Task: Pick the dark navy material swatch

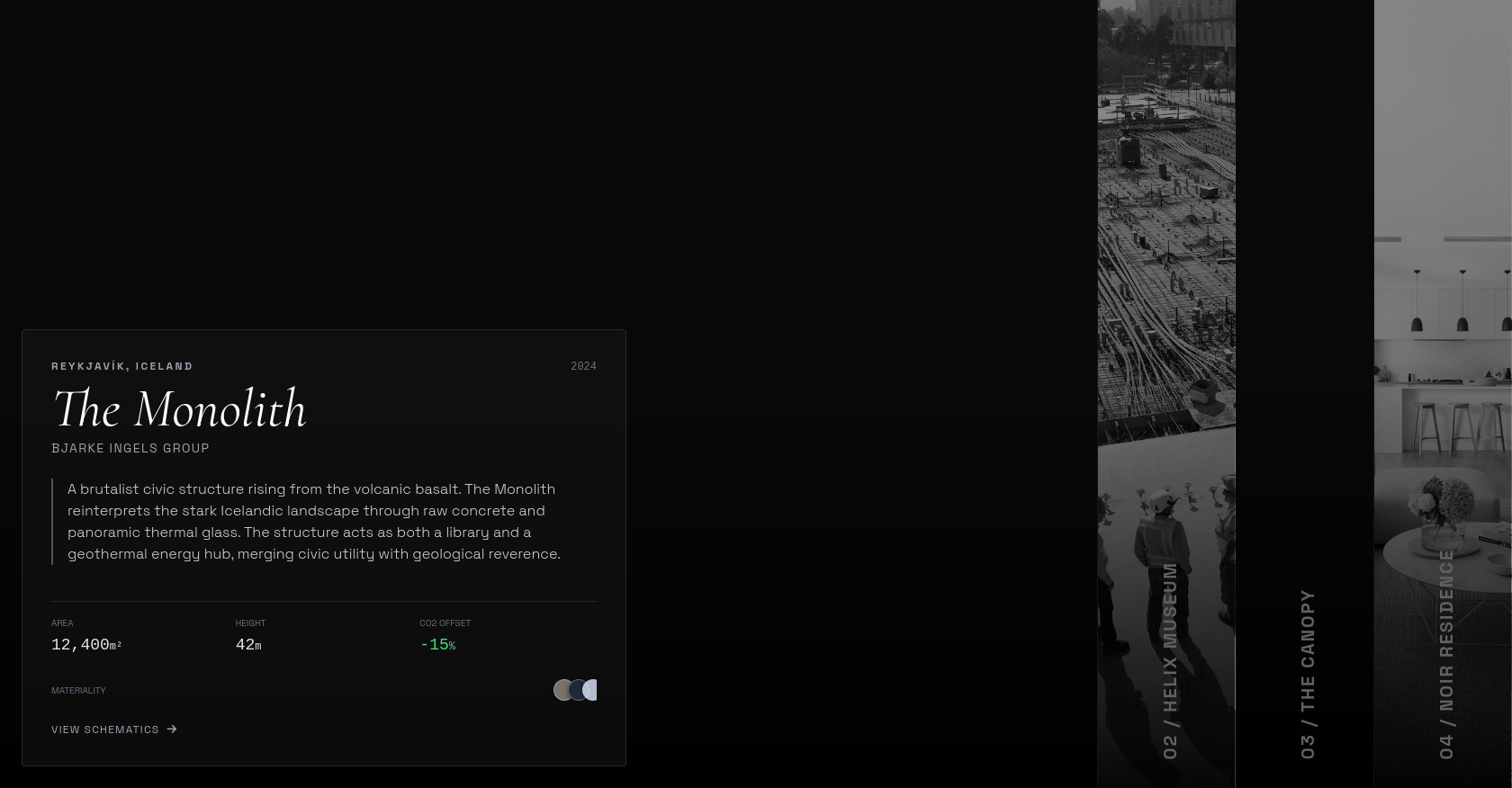Action: point(576,690)
